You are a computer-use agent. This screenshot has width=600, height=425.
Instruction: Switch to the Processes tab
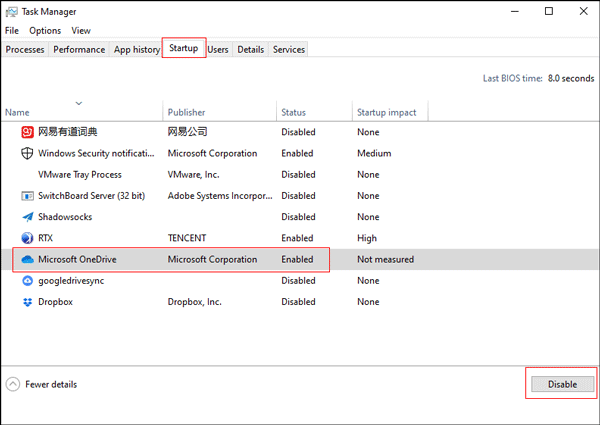tap(25, 49)
